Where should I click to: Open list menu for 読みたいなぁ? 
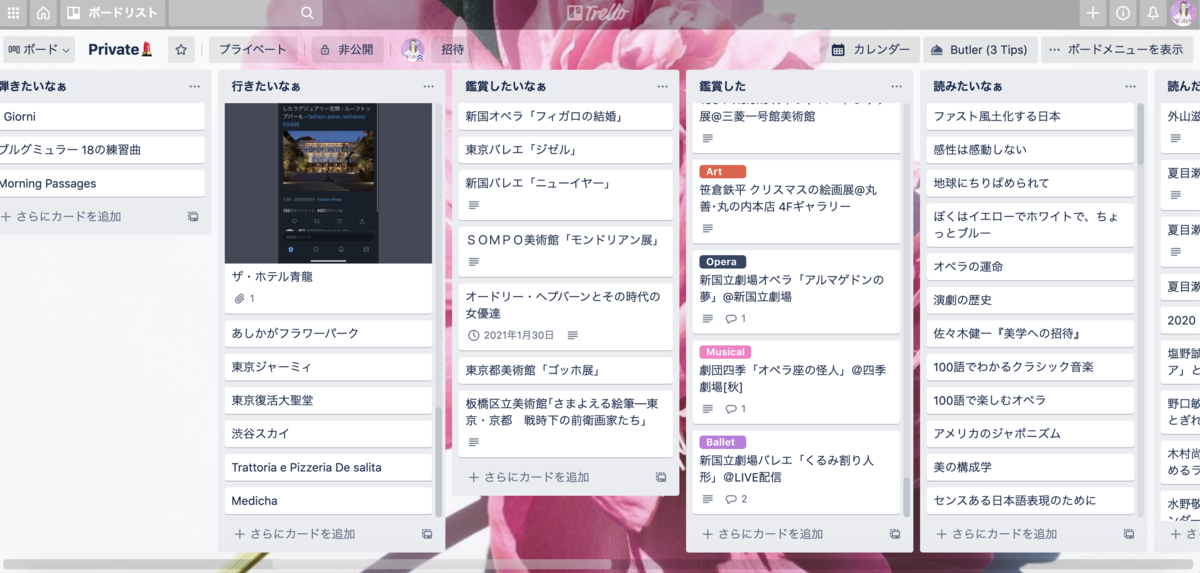[1130, 86]
